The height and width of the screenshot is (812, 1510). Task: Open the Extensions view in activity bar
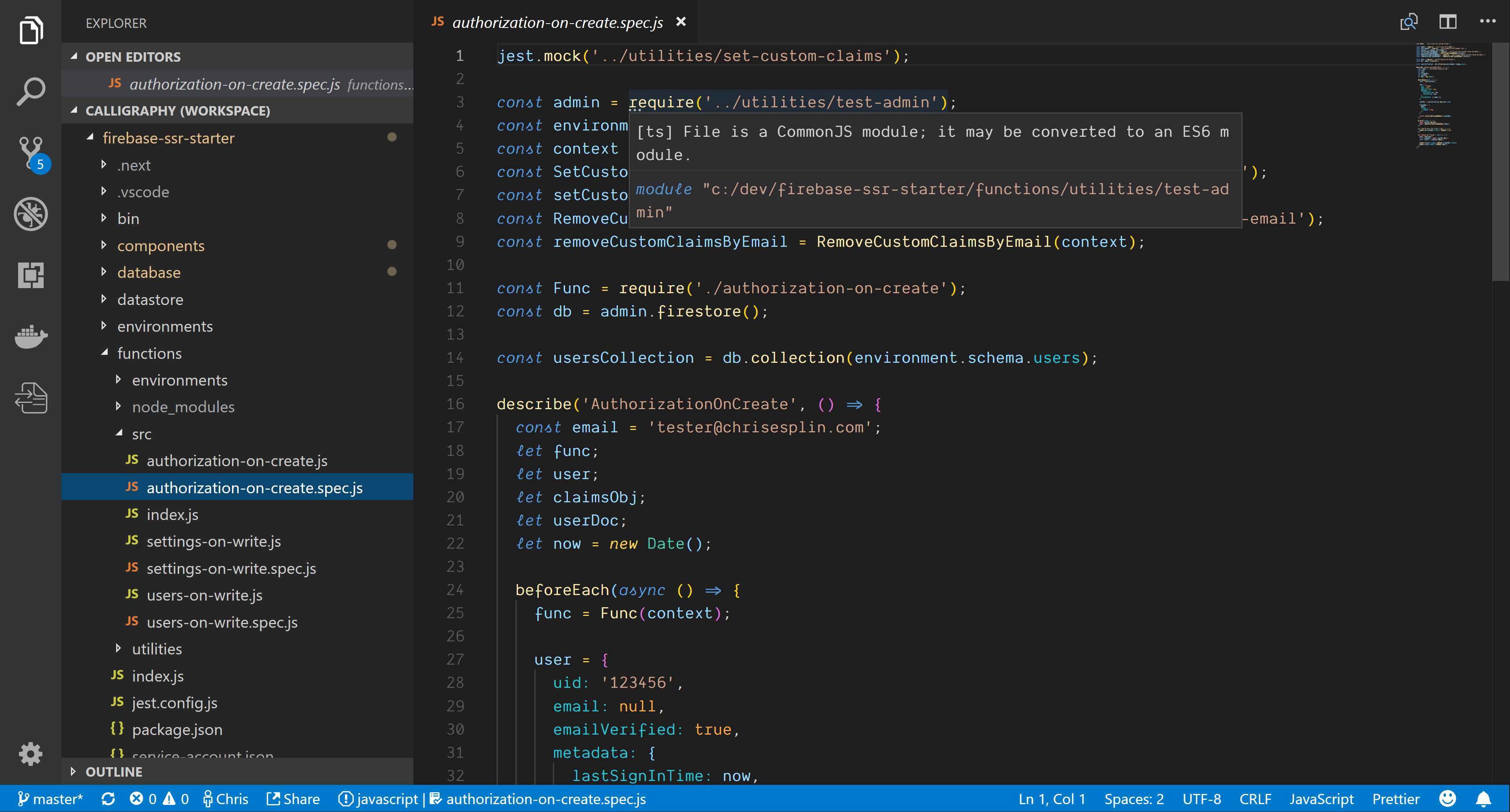click(31, 275)
